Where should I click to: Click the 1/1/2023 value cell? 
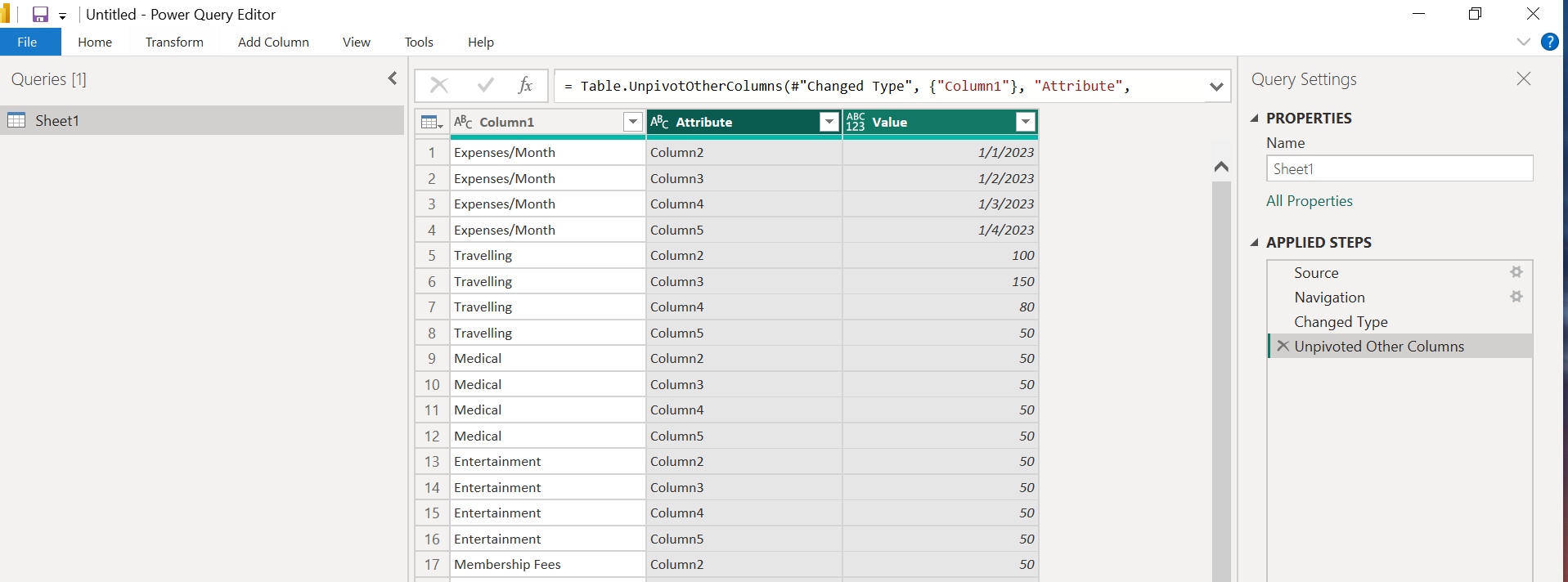(x=941, y=152)
